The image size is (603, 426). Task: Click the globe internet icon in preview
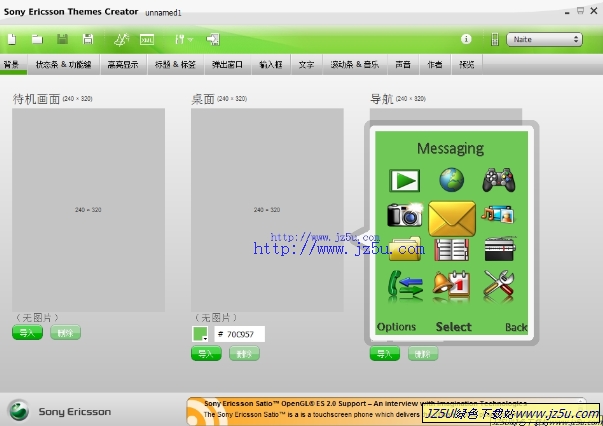coord(452,180)
